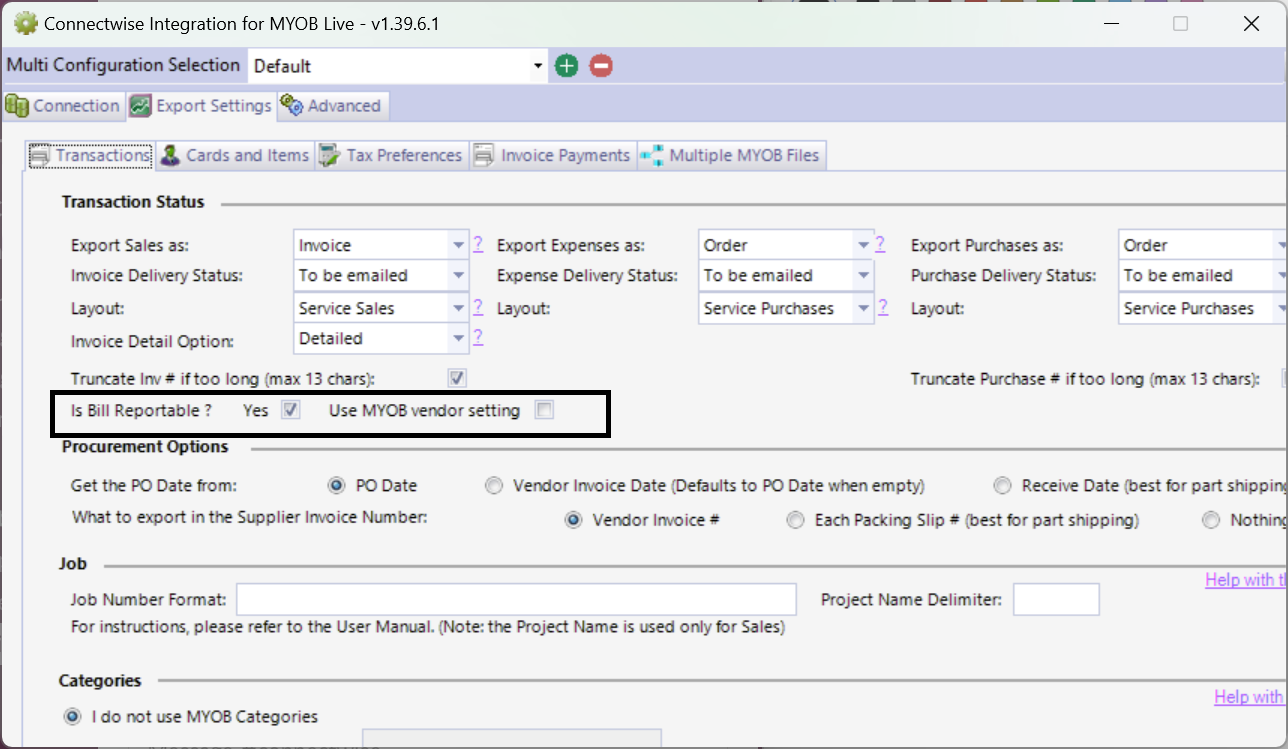Click the gear app icon in title bar

click(25, 23)
